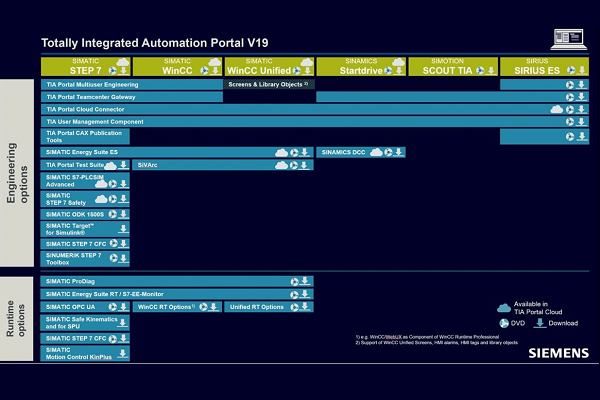Click the download arrow on WinCC RT Options
The image size is (600, 400).
[x=214, y=307]
